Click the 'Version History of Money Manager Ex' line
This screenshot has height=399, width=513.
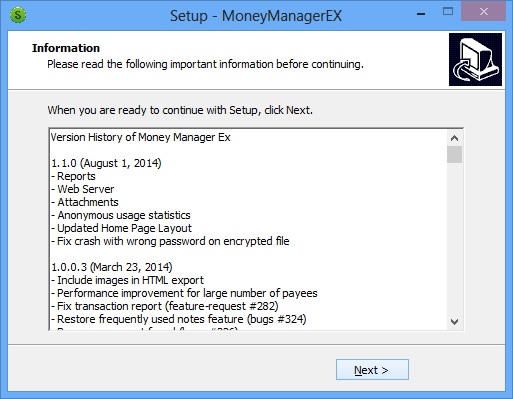pos(140,137)
